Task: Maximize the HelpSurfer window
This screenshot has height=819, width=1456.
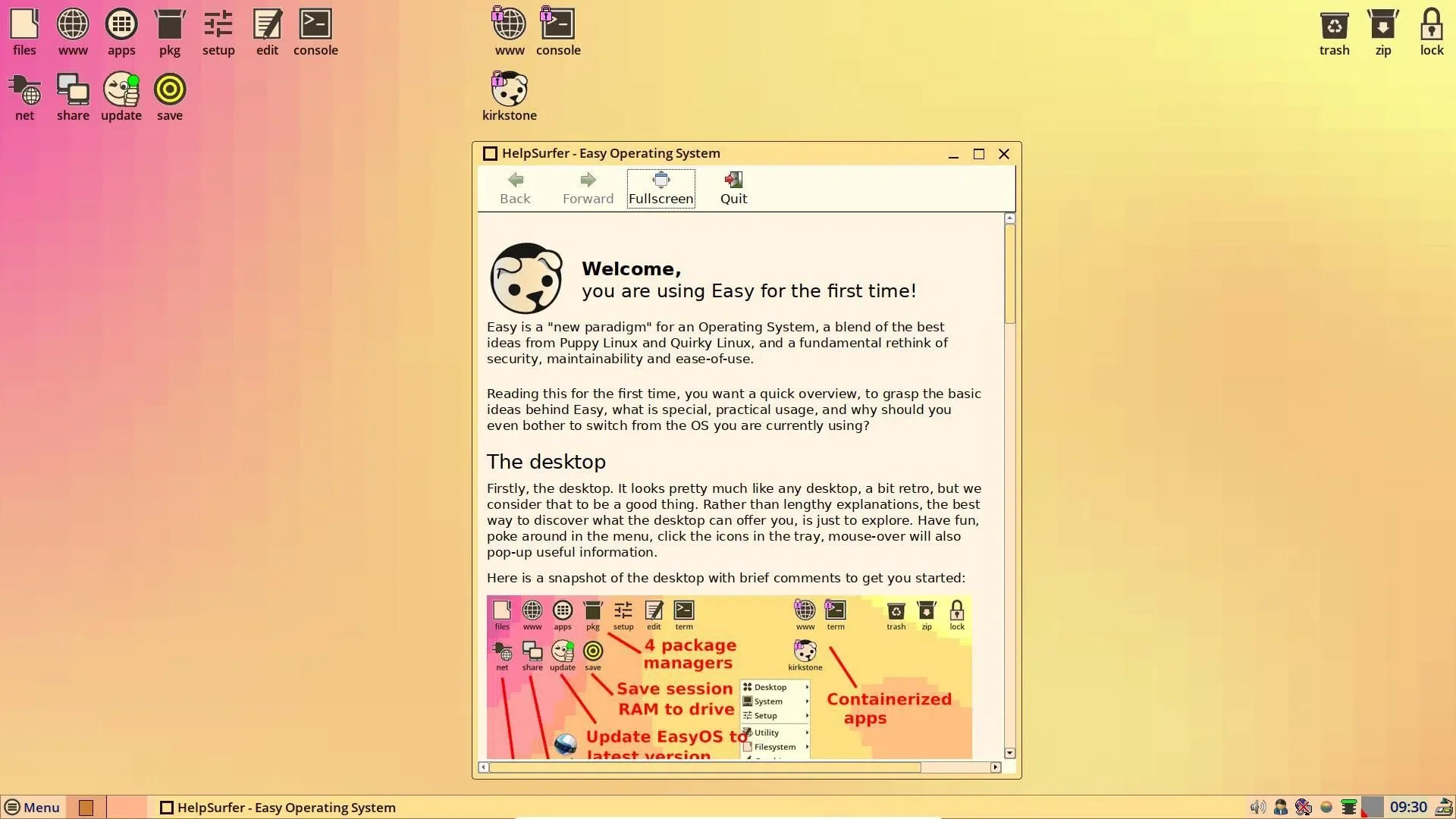Action: coord(979,154)
